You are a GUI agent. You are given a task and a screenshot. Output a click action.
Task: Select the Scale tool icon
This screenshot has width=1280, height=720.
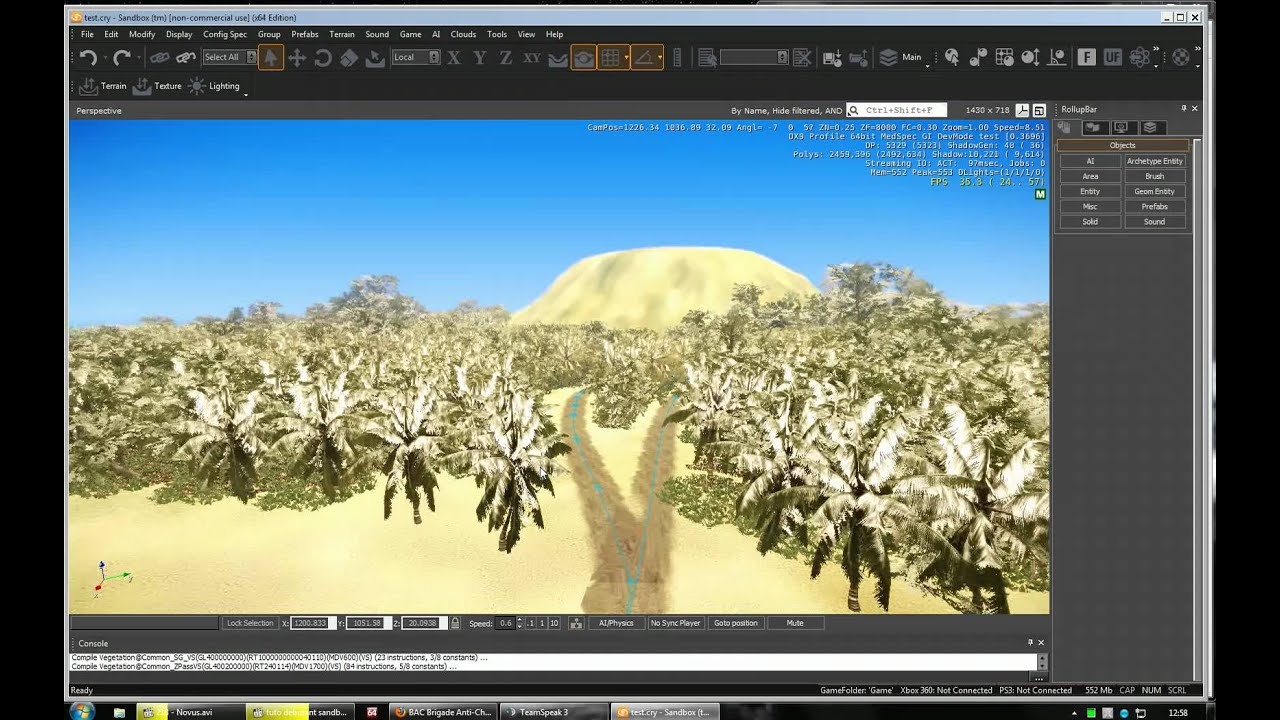point(349,58)
